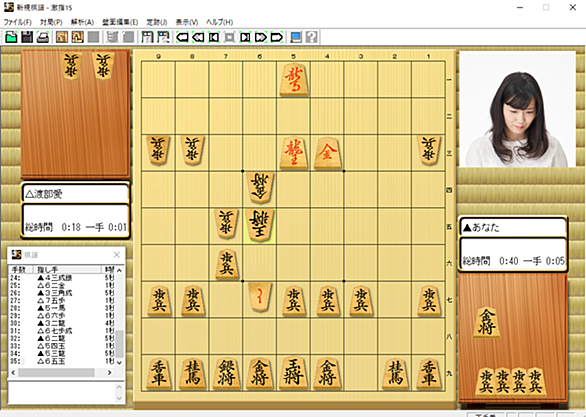586x417 pixels.
Task: Open help with the question mark toolbar icon
Action: 311,37
